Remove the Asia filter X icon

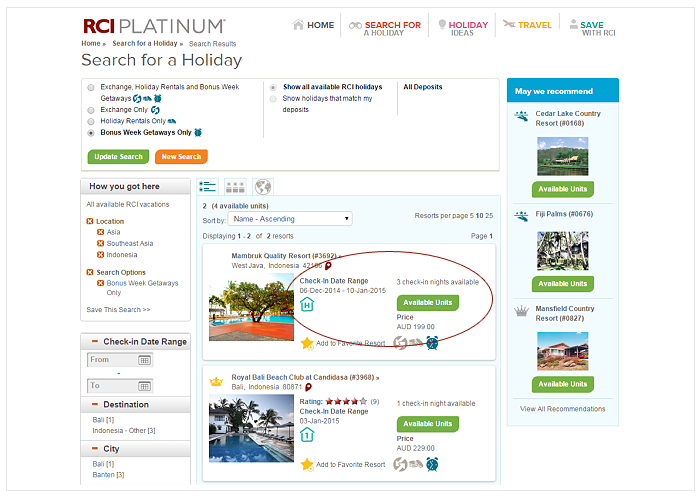click(100, 232)
